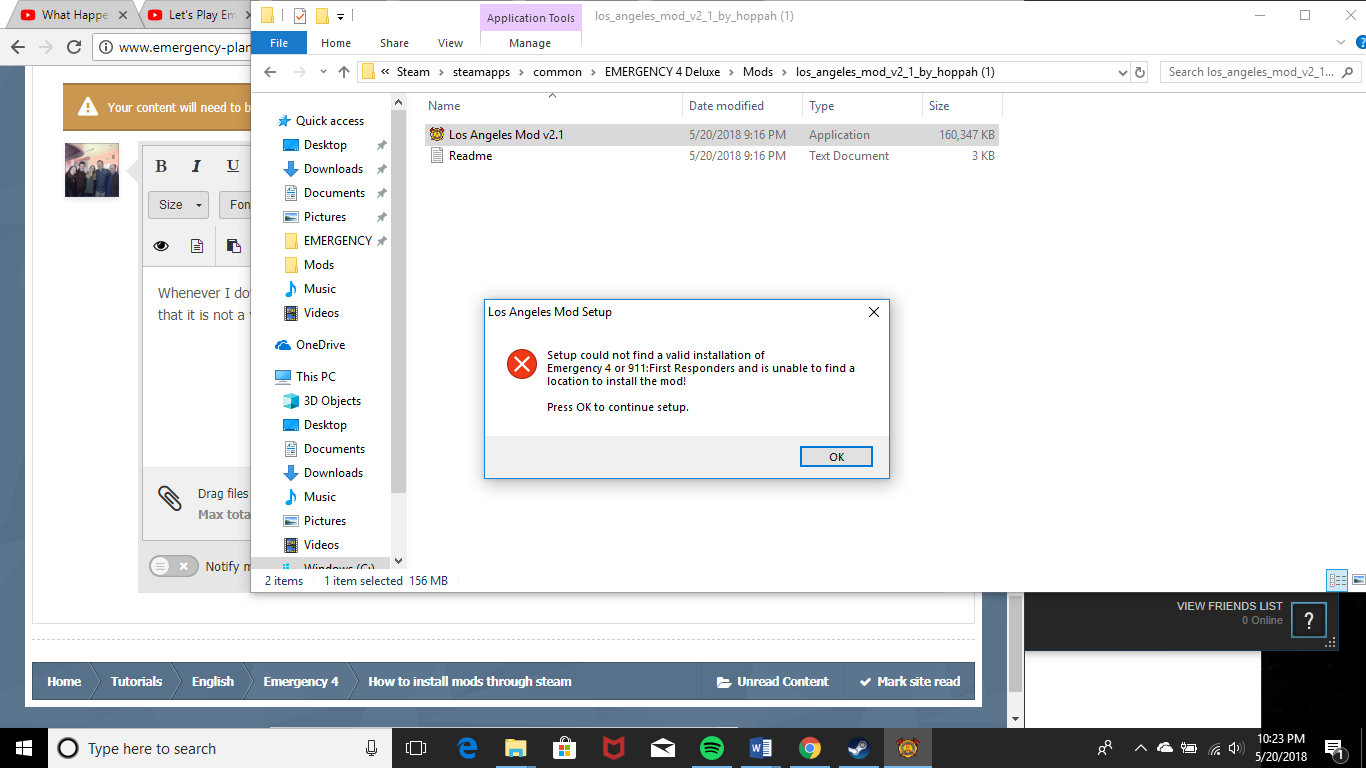Open pinned Downloads under Quick access
Viewport: 1366px width, 768px height.
coord(333,169)
